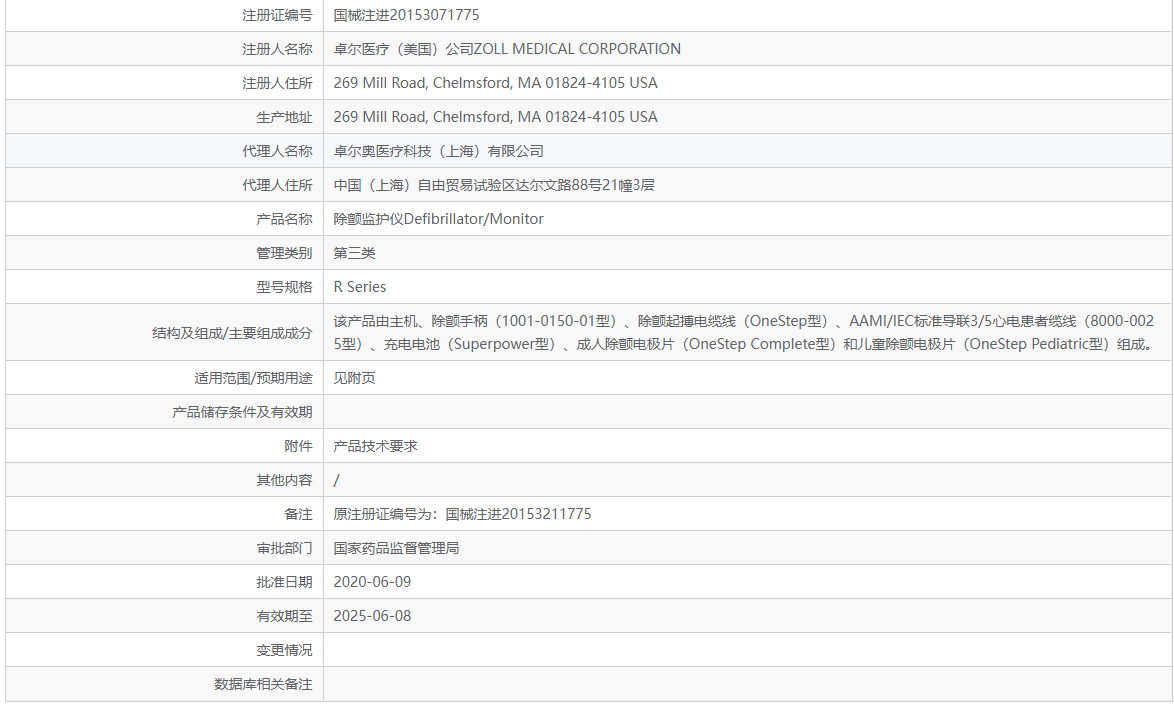
Task: Select approval date 2020-06-09
Action: [372, 582]
